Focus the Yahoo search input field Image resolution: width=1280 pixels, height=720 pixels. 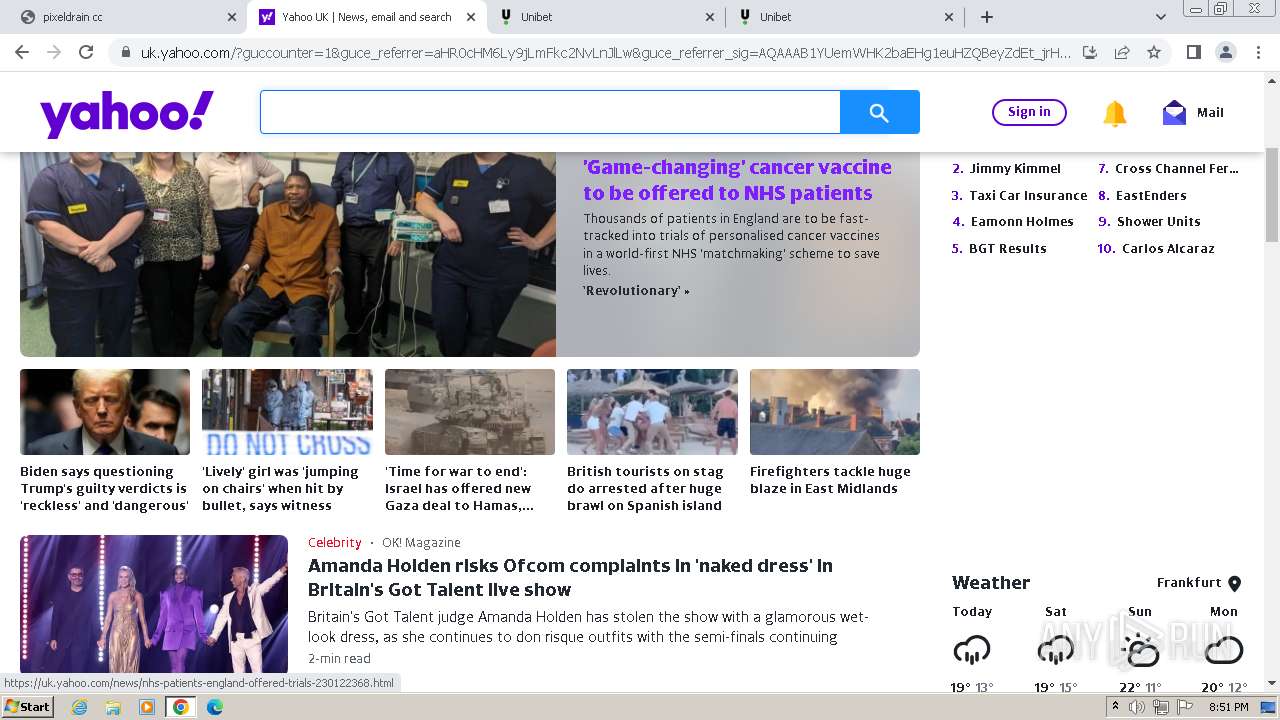550,112
